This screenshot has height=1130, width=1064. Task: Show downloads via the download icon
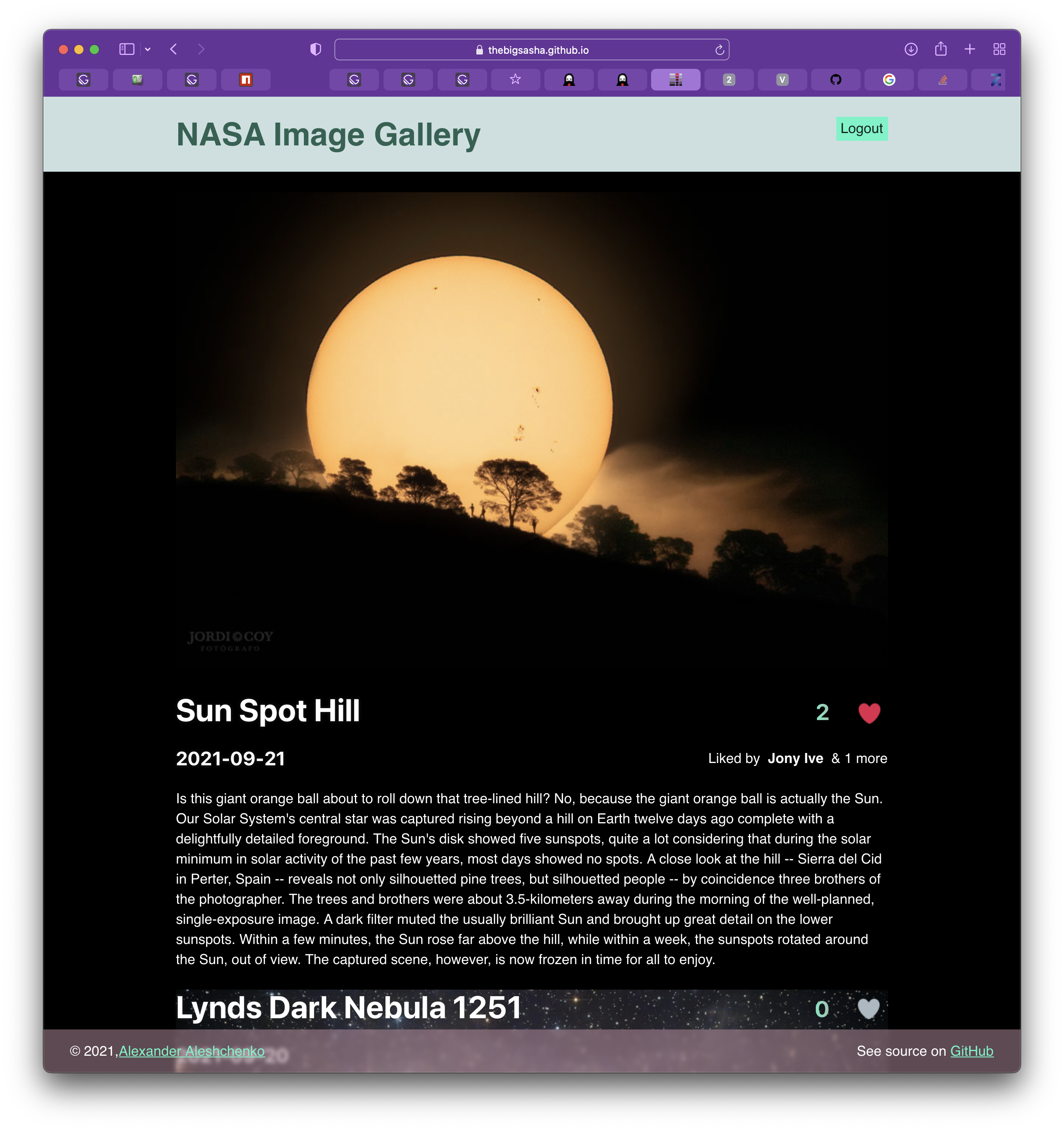911,50
